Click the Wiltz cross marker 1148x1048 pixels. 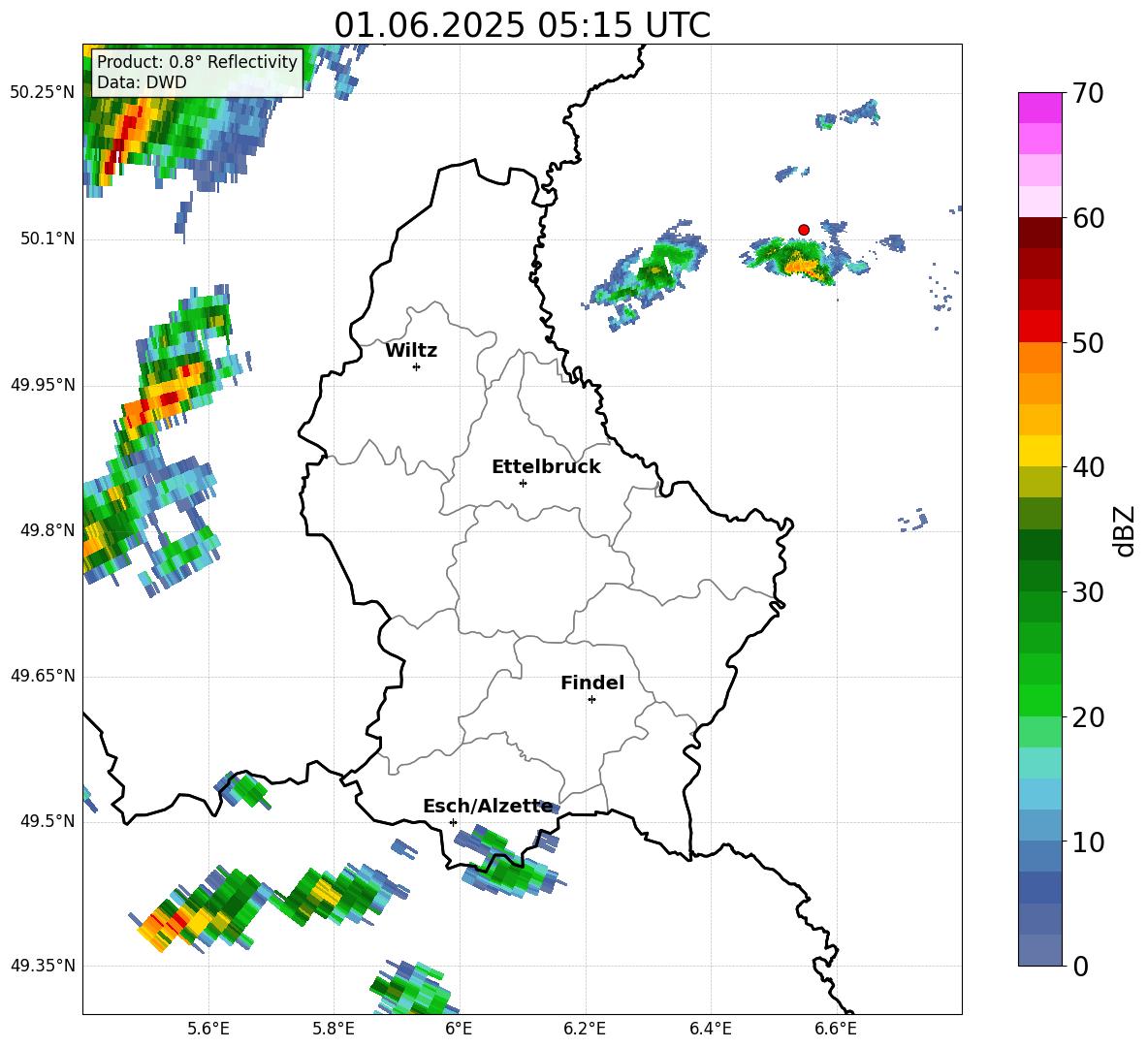click(417, 366)
